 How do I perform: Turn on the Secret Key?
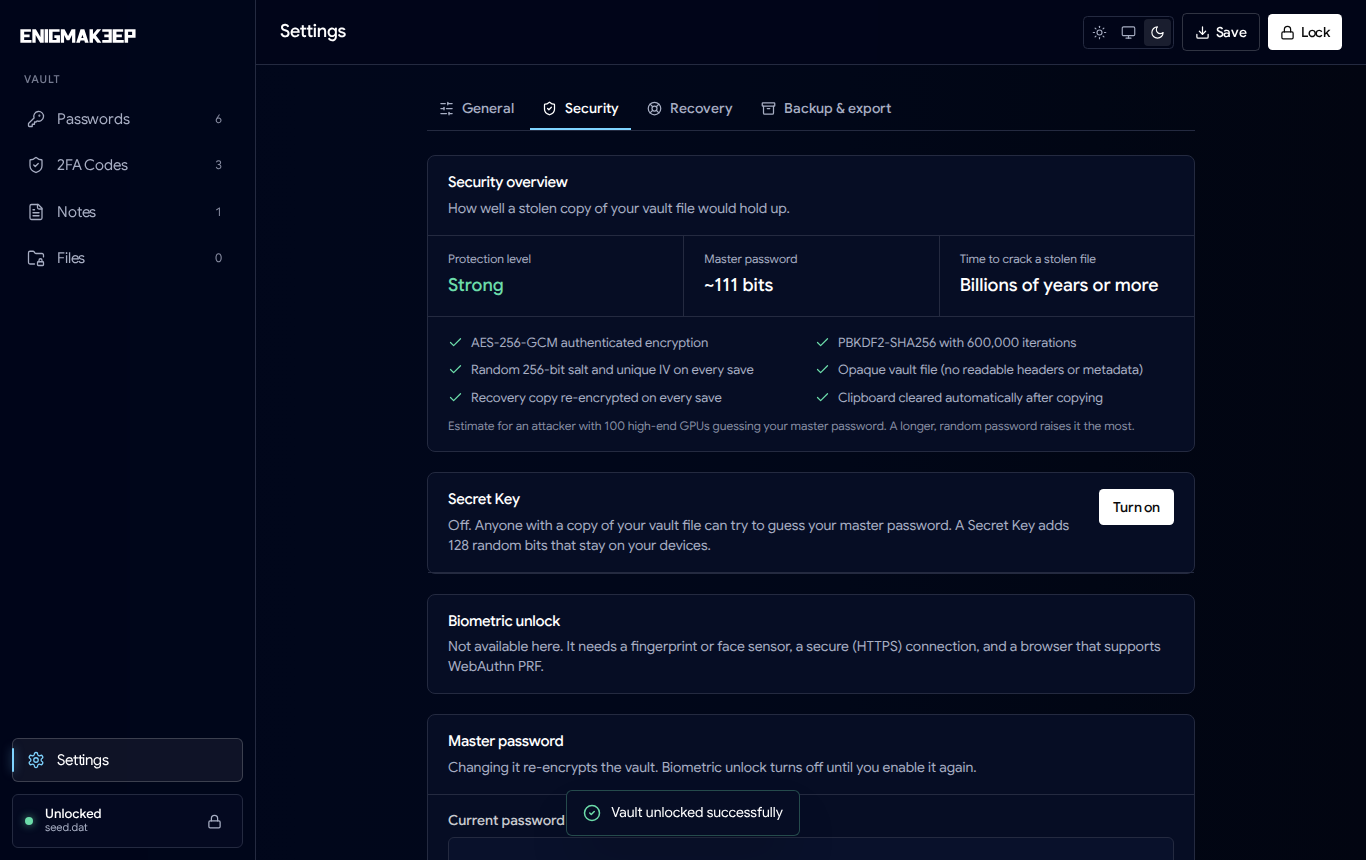tap(1136, 507)
